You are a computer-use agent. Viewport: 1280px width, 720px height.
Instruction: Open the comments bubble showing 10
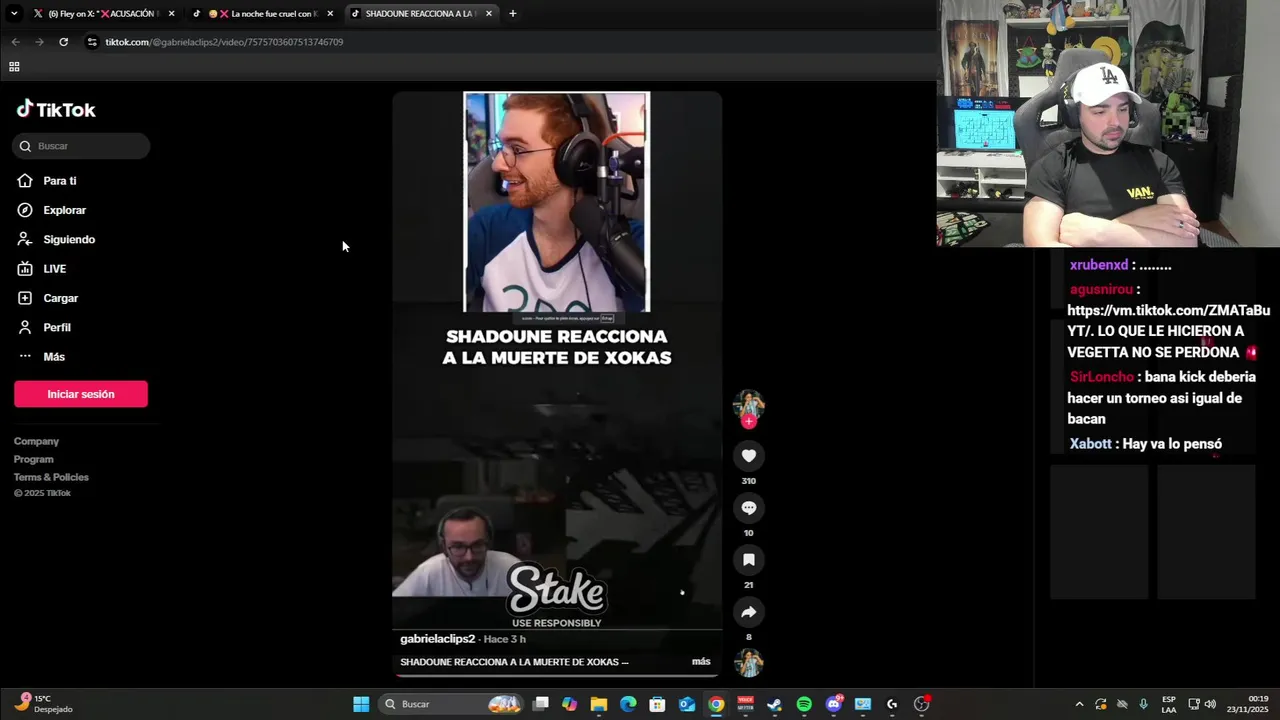click(748, 508)
